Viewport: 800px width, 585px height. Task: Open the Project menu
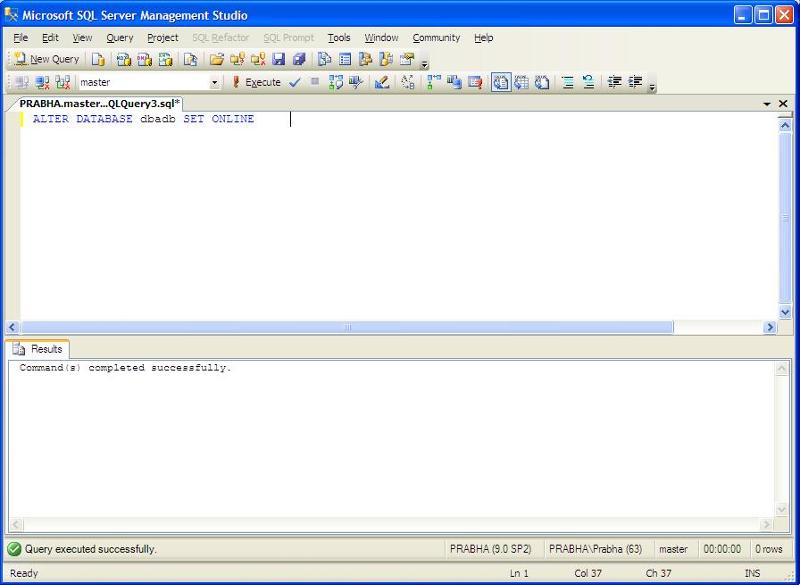163,38
